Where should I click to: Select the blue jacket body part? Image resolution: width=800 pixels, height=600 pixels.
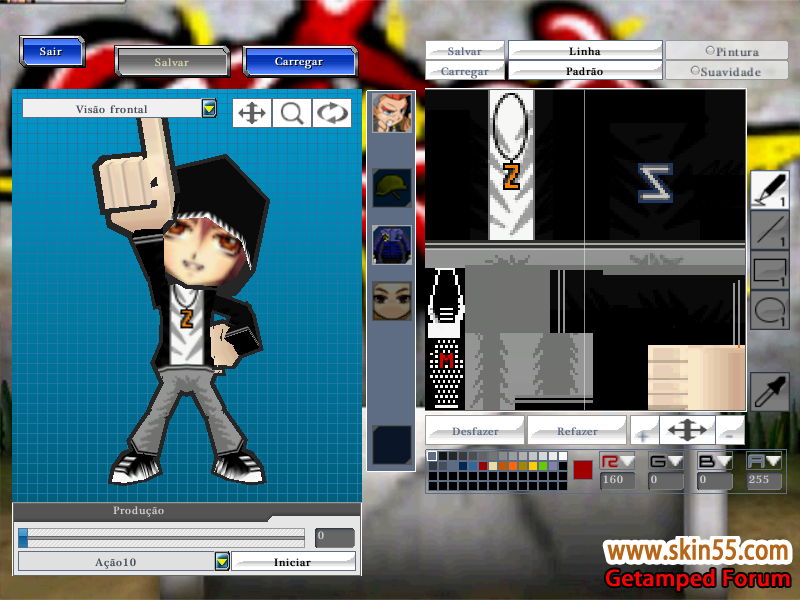click(392, 245)
